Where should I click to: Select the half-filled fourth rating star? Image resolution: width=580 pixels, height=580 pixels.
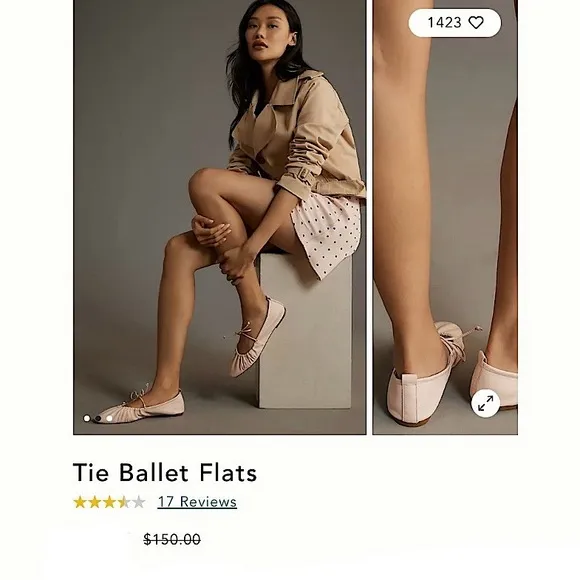(124, 502)
